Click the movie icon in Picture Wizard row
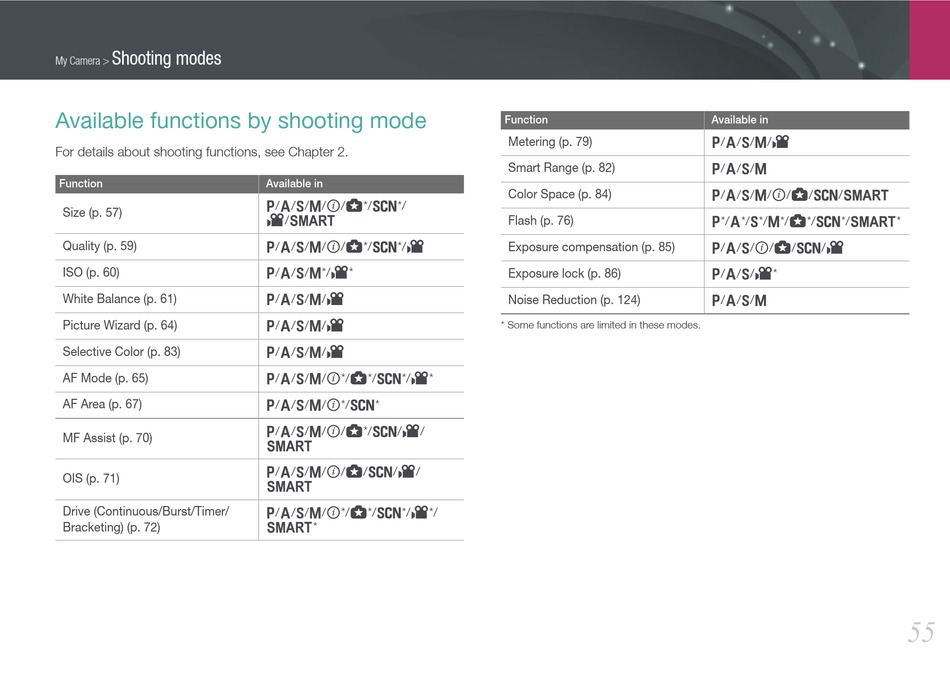Screen dimensions: 950x673 point(335,326)
